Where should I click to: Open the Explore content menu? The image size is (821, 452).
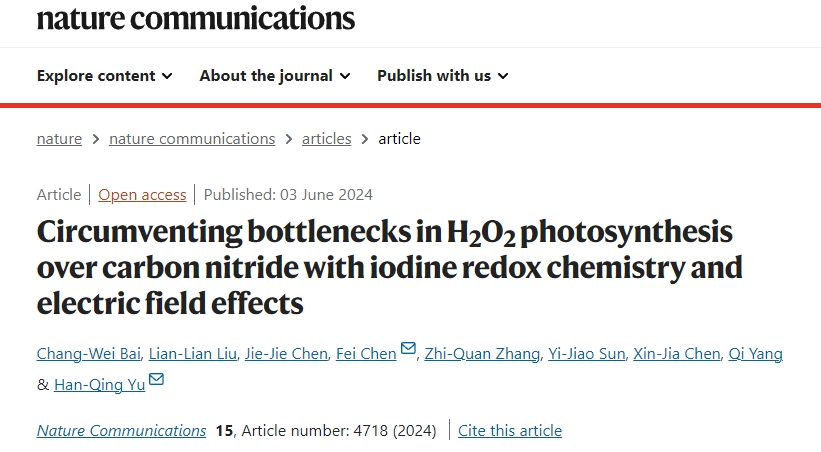click(x=104, y=76)
